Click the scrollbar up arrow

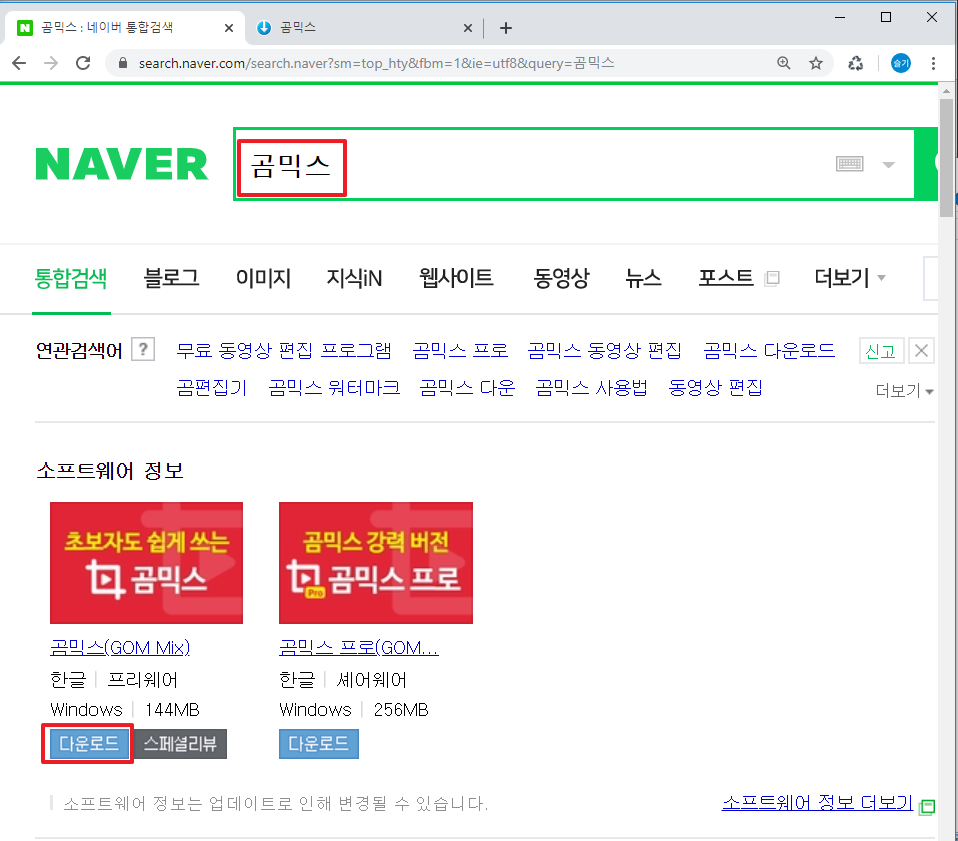click(946, 91)
